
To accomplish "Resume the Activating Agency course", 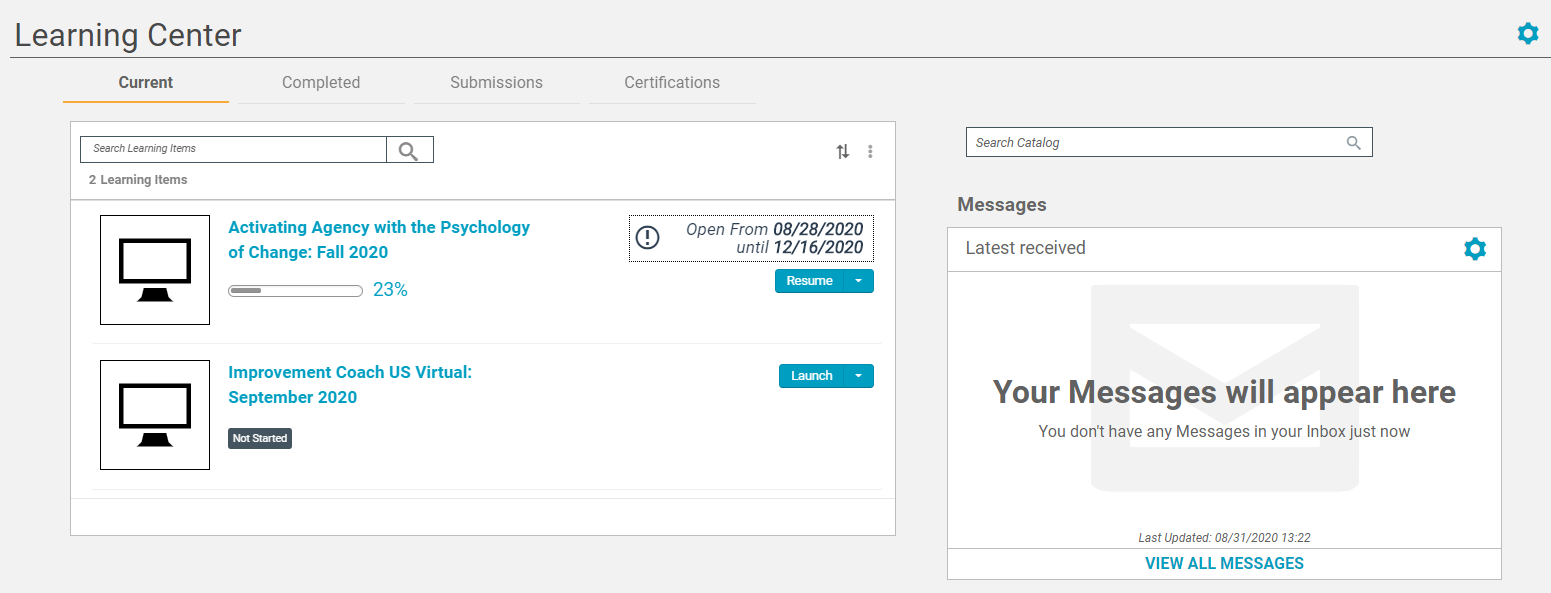I will [x=810, y=281].
